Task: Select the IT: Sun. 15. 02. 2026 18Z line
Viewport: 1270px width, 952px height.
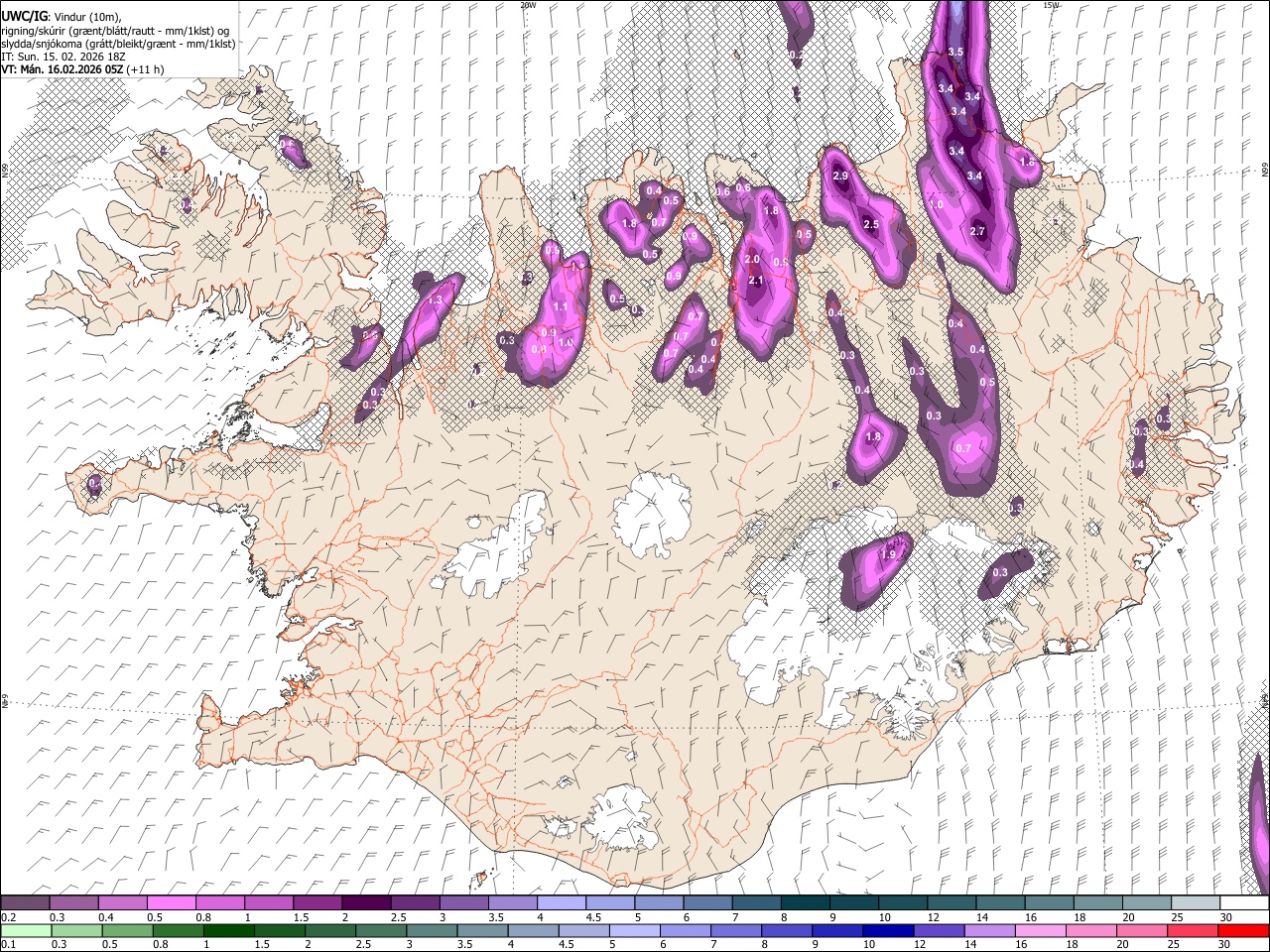Action: click(63, 57)
